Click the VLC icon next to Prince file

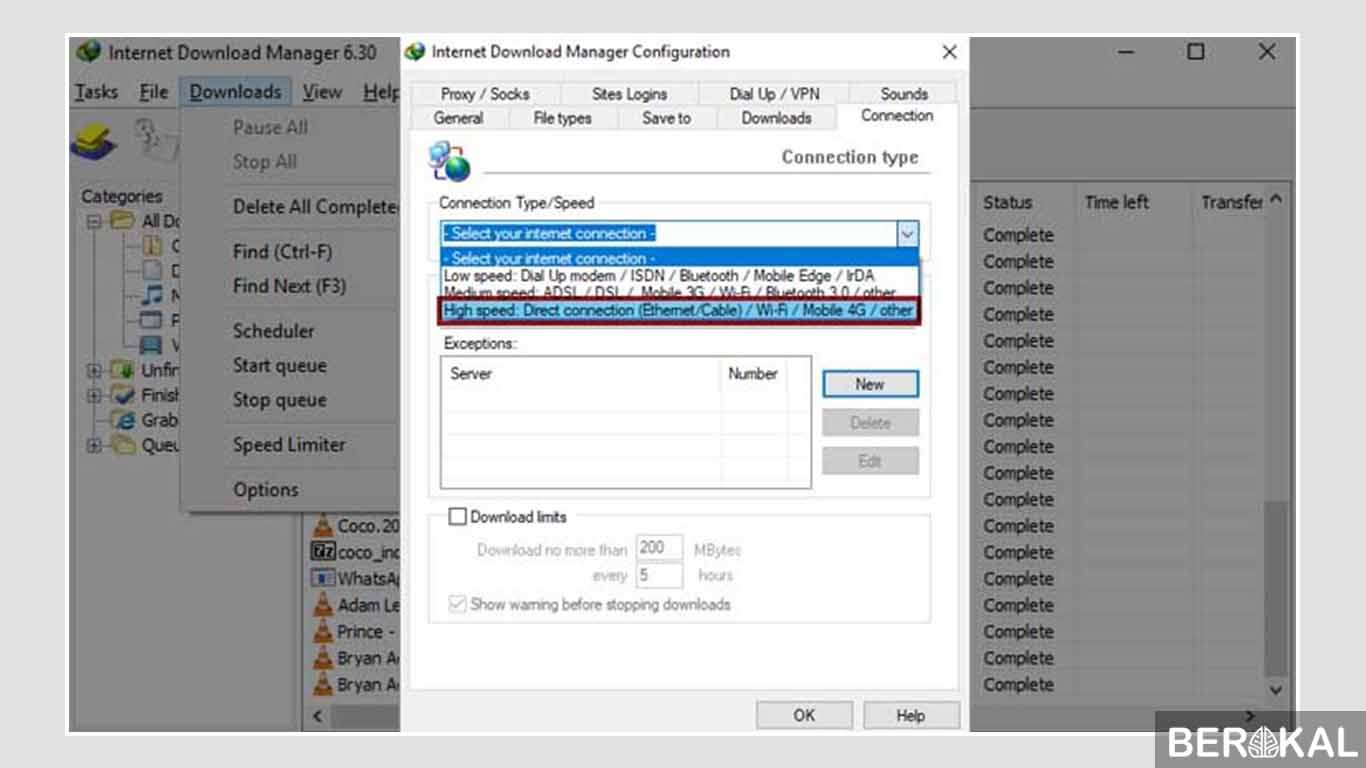(322, 631)
